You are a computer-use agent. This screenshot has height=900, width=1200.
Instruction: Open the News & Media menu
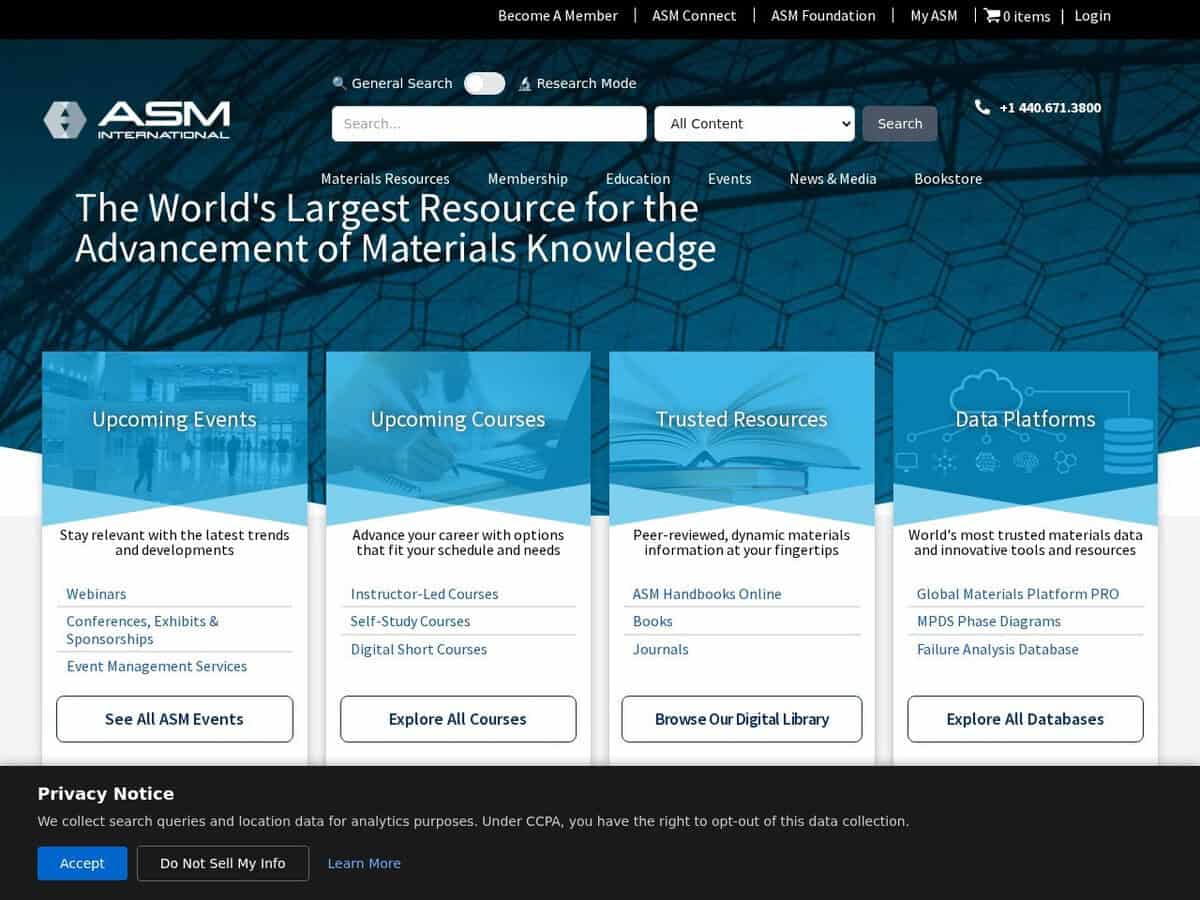coord(833,179)
